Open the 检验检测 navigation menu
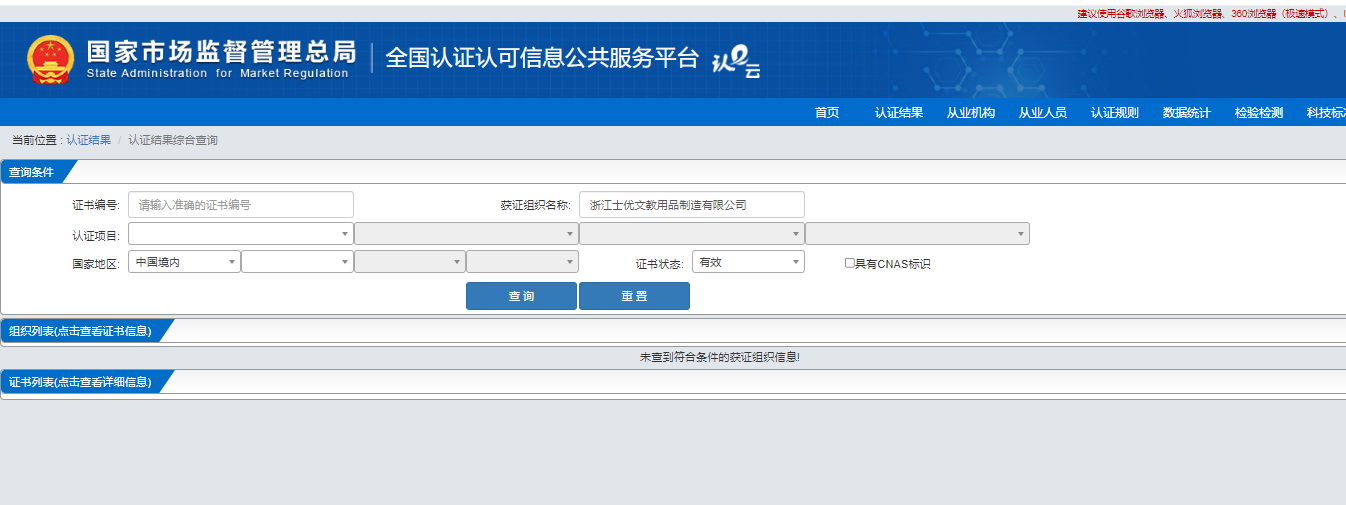 click(1259, 113)
